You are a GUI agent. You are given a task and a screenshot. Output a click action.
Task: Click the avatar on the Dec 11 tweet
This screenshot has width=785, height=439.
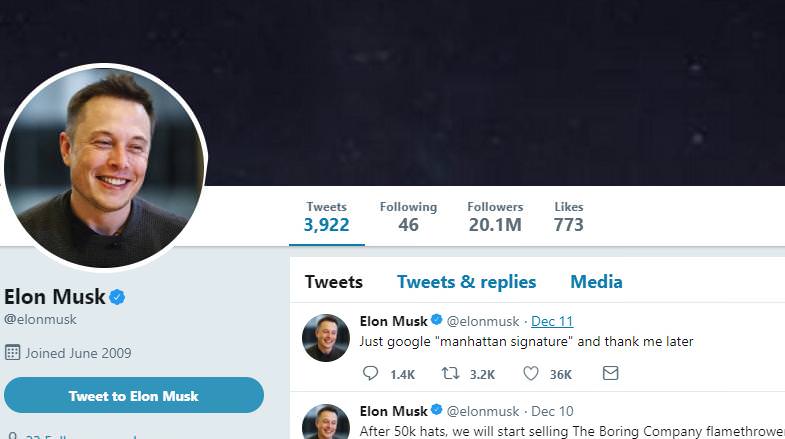[x=326, y=338]
